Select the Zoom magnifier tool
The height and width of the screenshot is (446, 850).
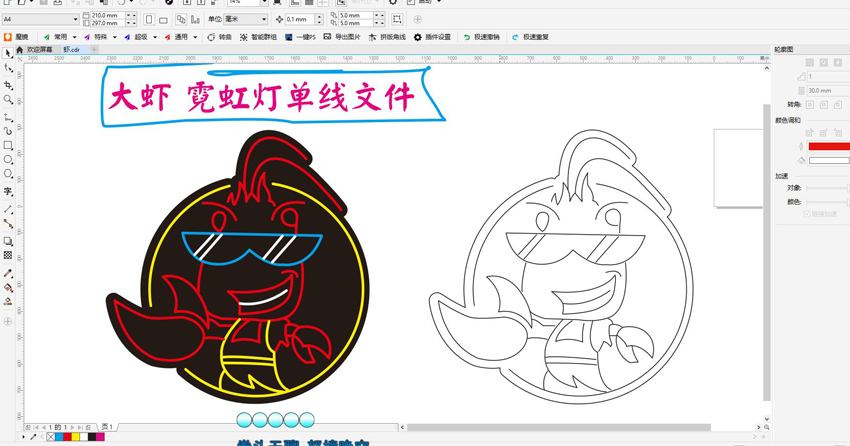click(8, 100)
